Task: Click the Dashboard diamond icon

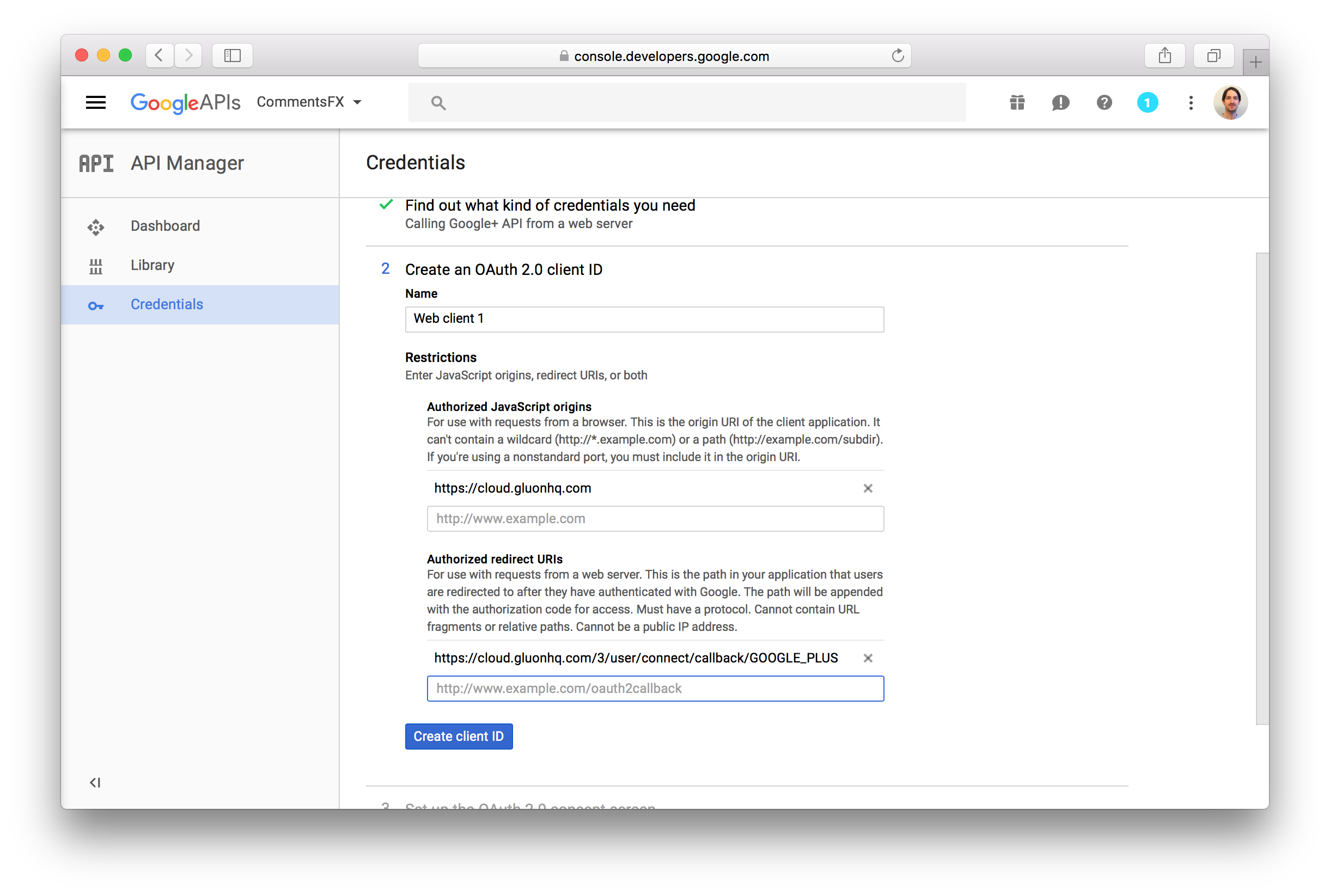Action: click(95, 227)
